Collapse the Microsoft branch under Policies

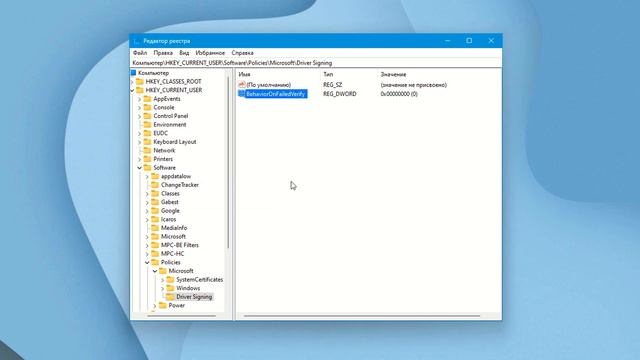155,271
